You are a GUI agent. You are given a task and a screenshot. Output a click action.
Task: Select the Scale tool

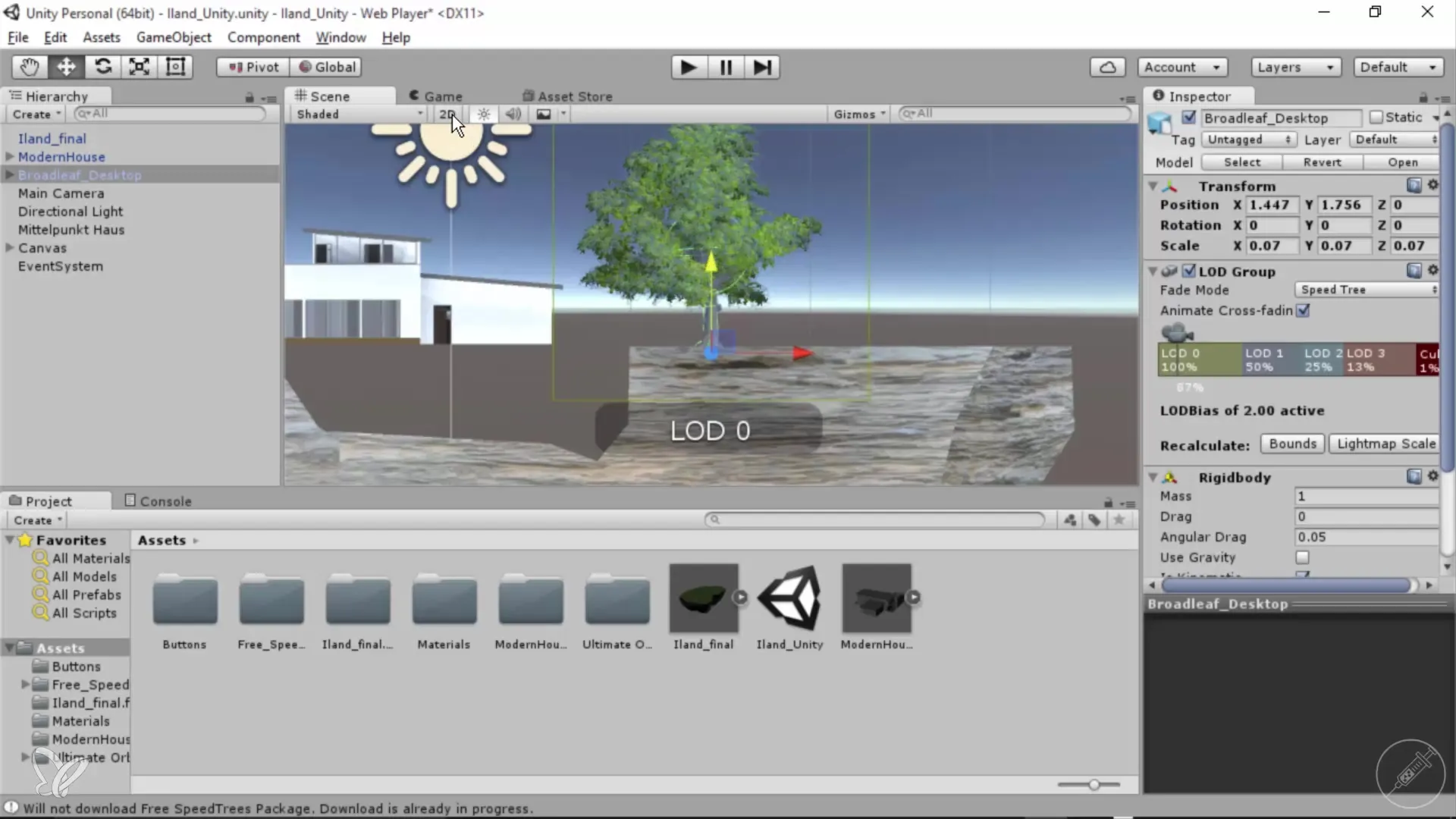(139, 67)
